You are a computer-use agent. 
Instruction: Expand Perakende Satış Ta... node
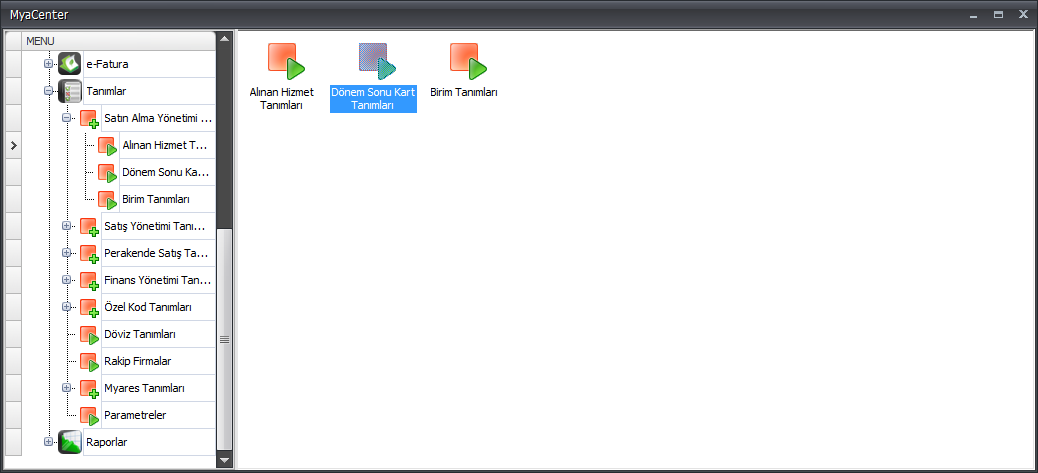click(66, 253)
